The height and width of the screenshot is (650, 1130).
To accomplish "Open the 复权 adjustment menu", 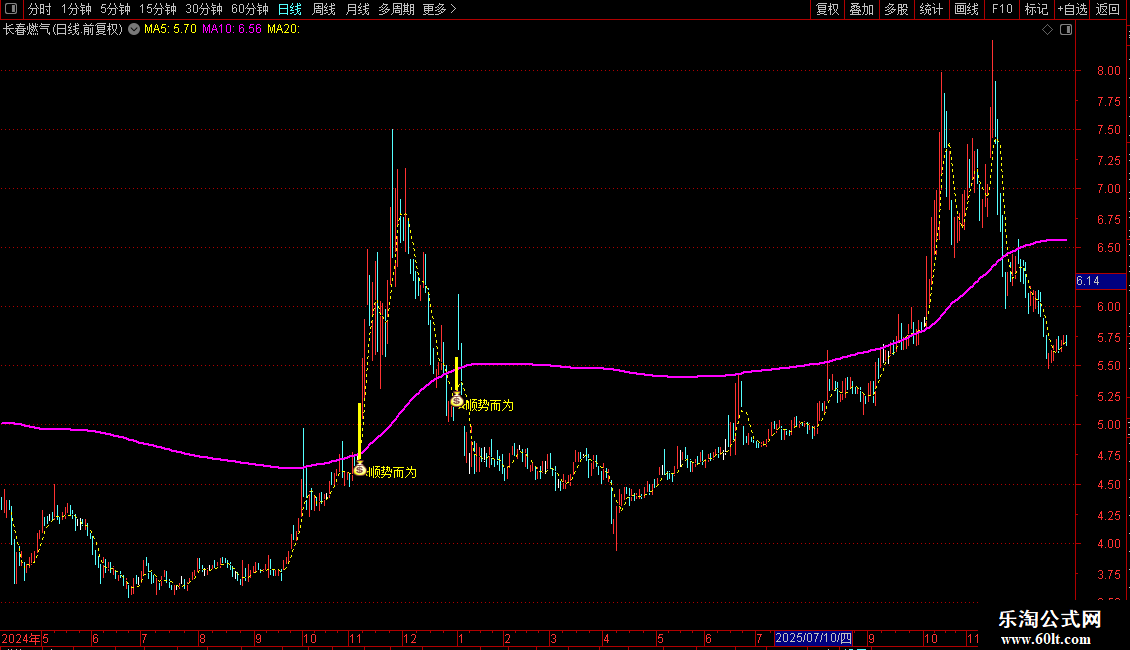I will click(827, 9).
